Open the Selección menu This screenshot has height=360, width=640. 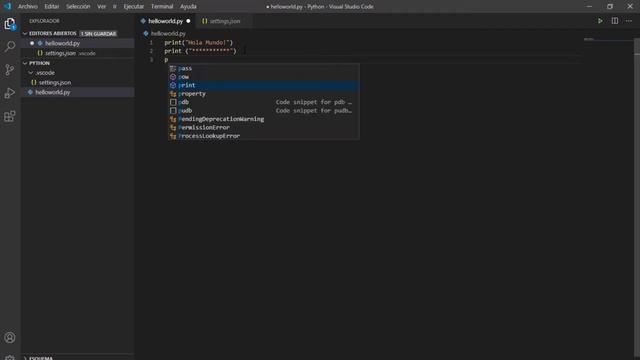tap(78, 7)
